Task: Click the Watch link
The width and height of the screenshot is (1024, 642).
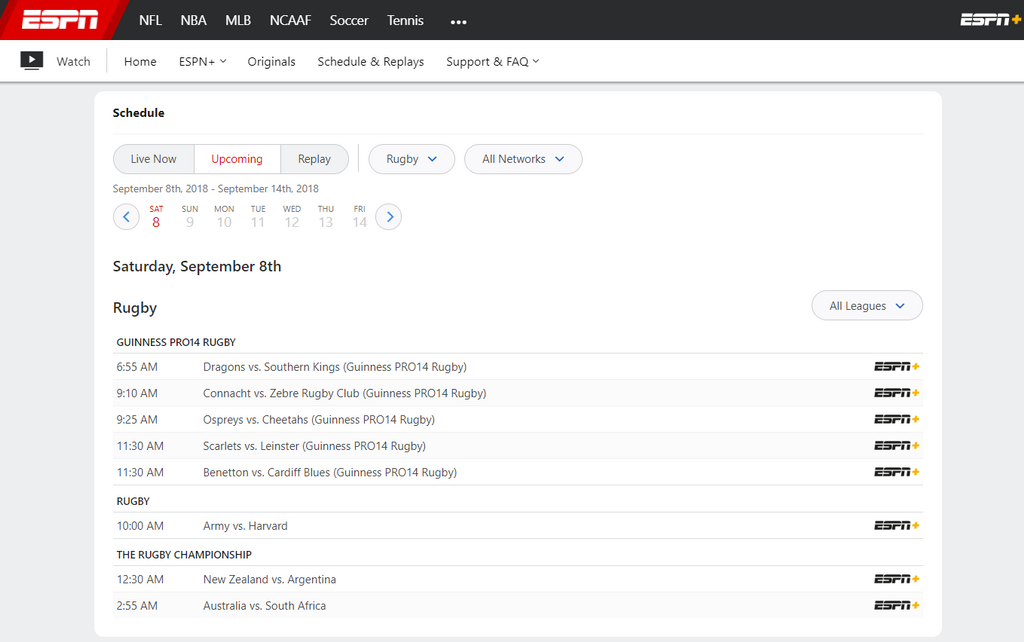Action: [x=73, y=61]
